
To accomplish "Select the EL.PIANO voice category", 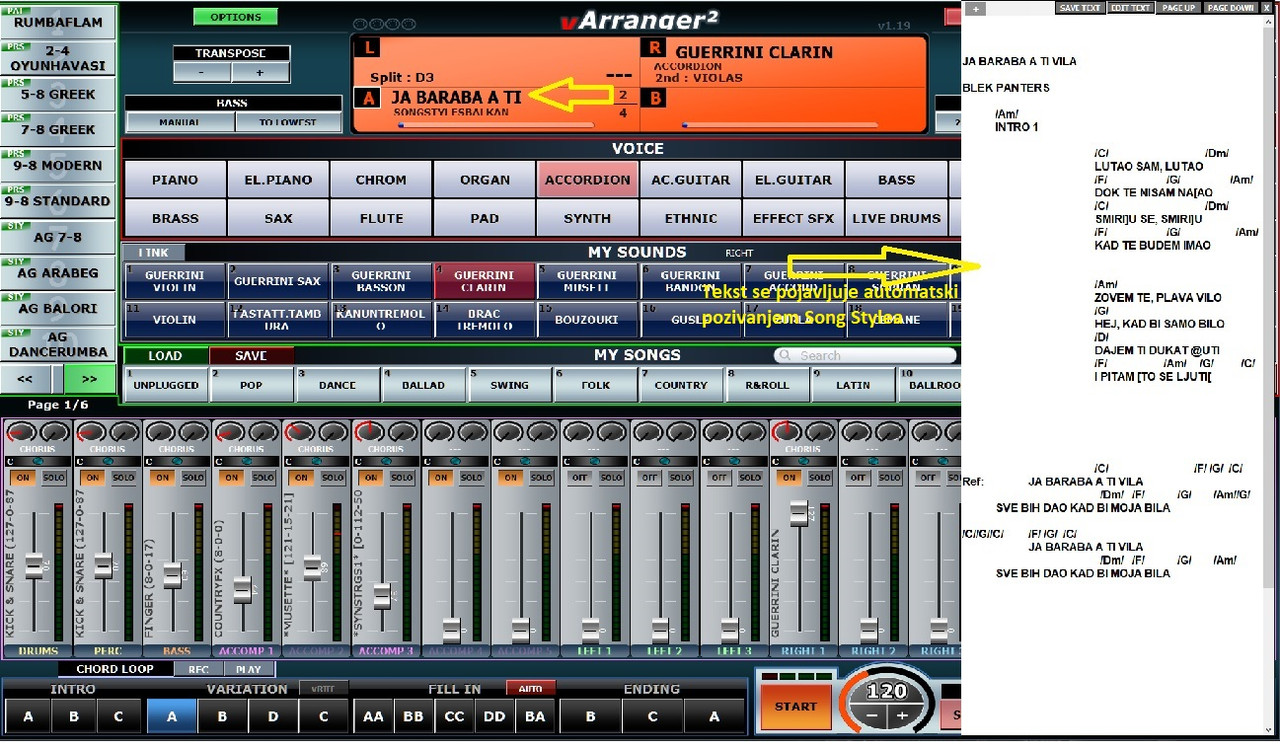I will [278, 180].
